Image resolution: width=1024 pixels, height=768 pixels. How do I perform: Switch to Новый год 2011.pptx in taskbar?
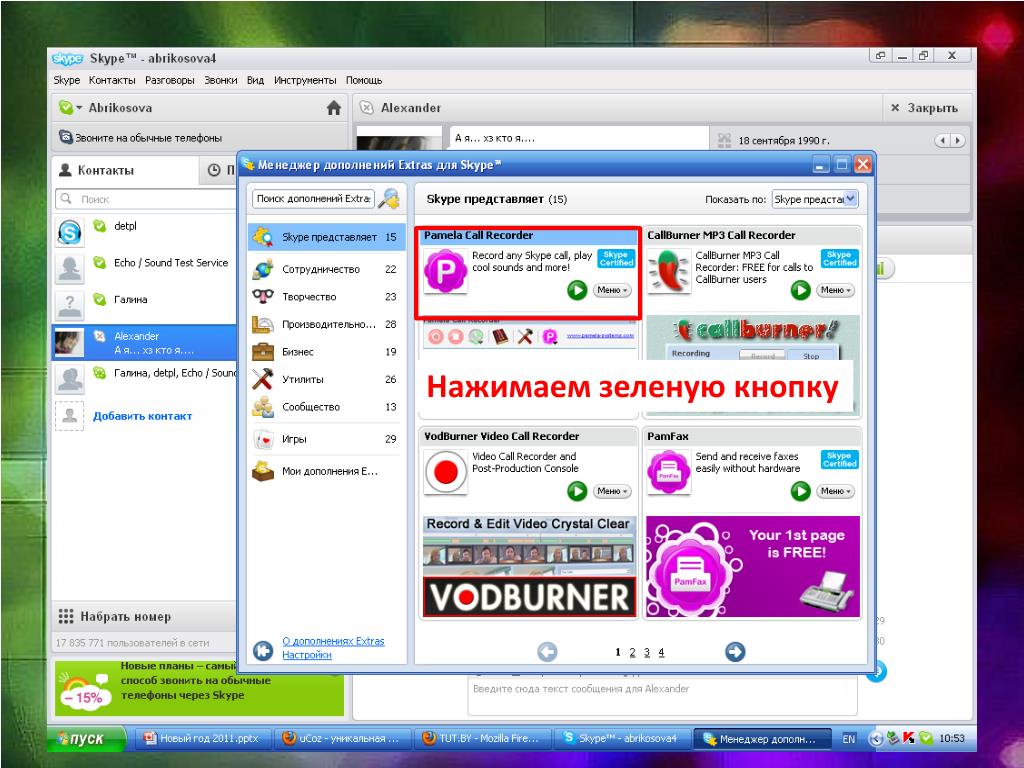(204, 739)
